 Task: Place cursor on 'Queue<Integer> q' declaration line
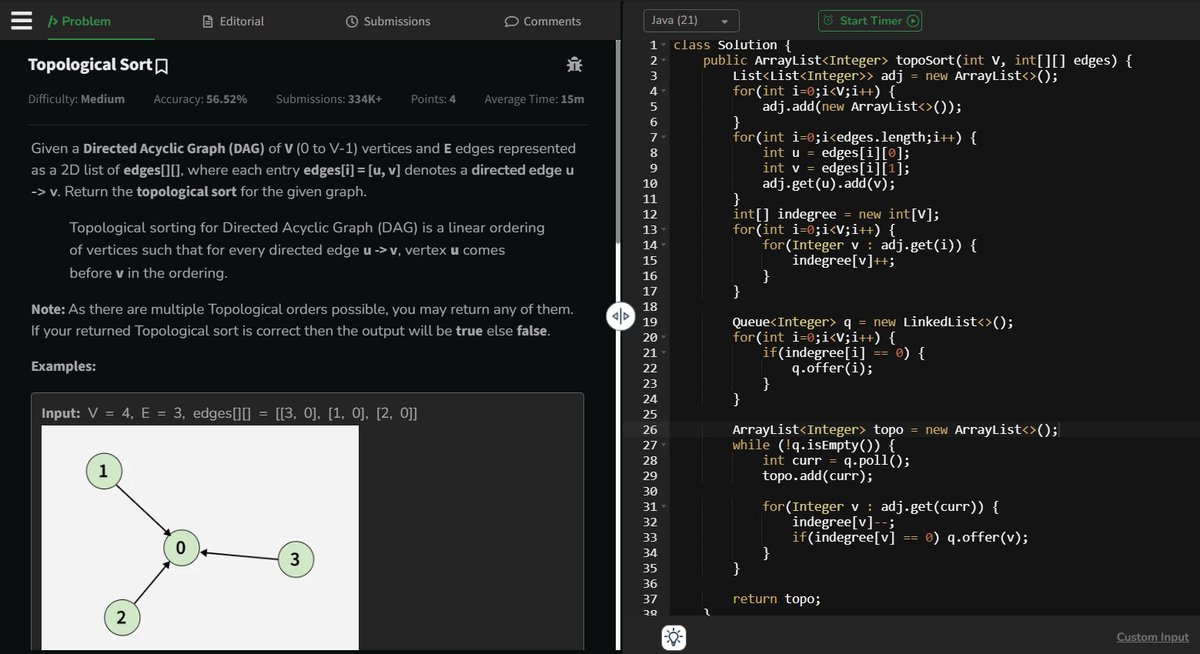[x=873, y=322]
